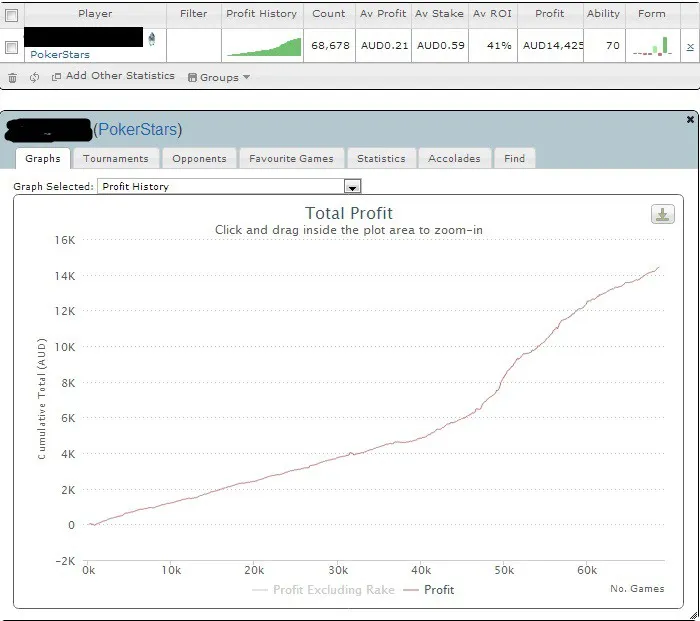Click the refresh statistics icon
The height and width of the screenshot is (621, 700).
pos(34,78)
